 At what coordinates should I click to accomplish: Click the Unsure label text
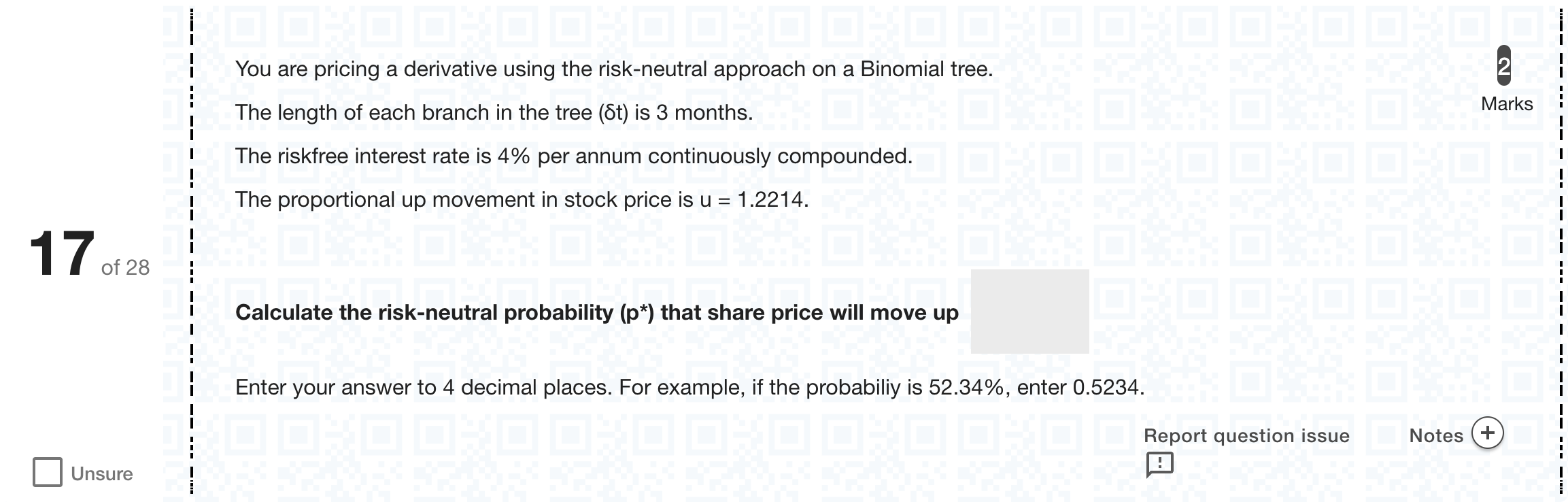pyautogui.click(x=102, y=473)
